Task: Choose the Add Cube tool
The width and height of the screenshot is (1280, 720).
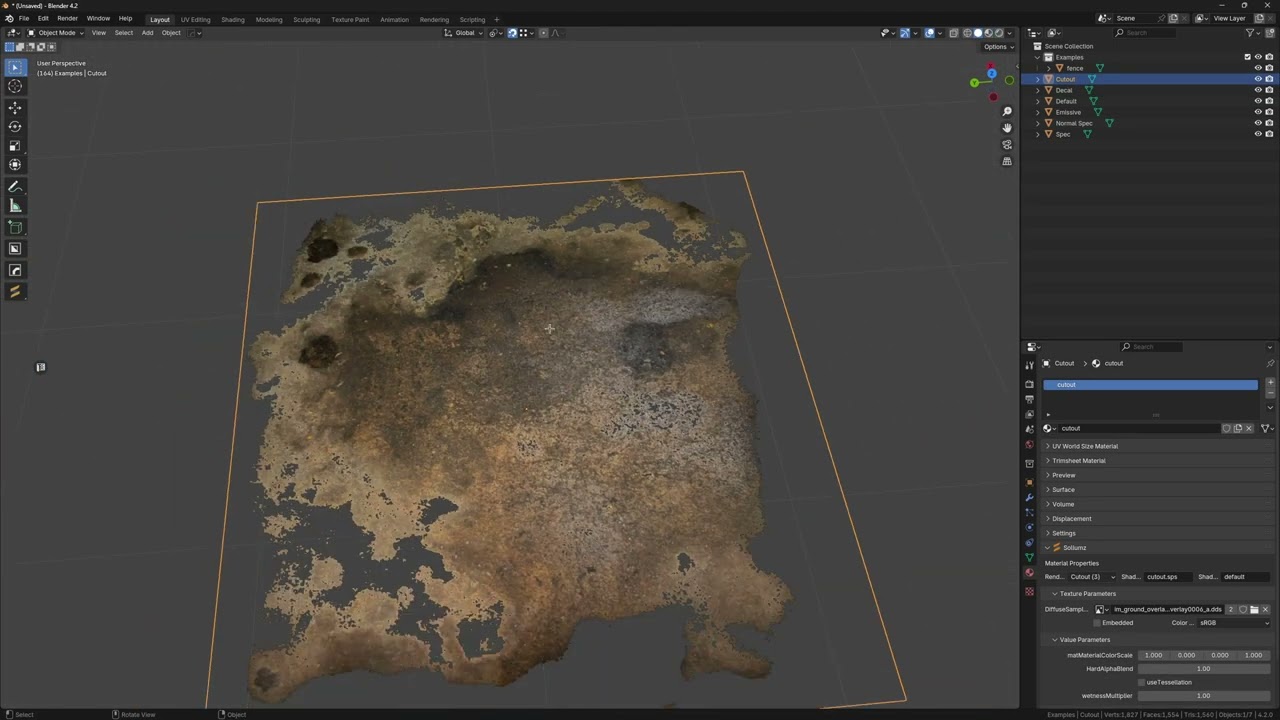Action: coord(15,228)
